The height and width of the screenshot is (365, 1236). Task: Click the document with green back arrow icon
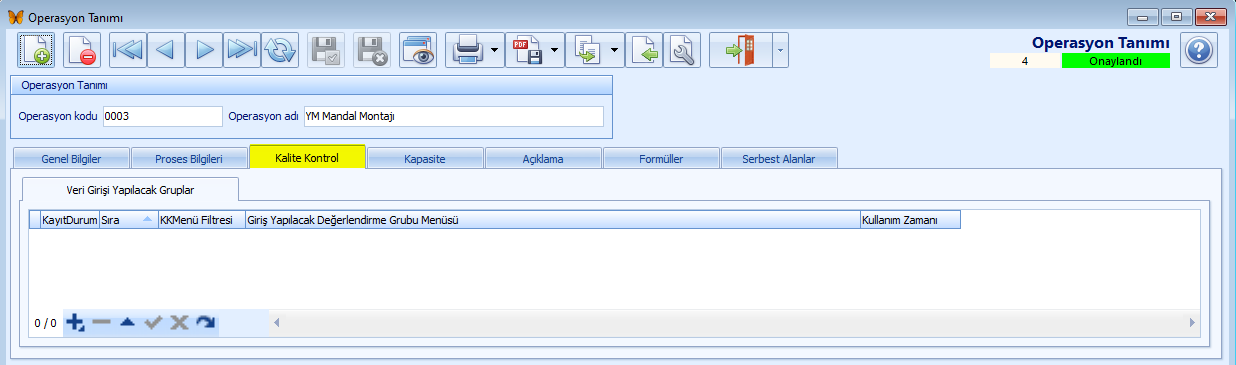pos(645,50)
